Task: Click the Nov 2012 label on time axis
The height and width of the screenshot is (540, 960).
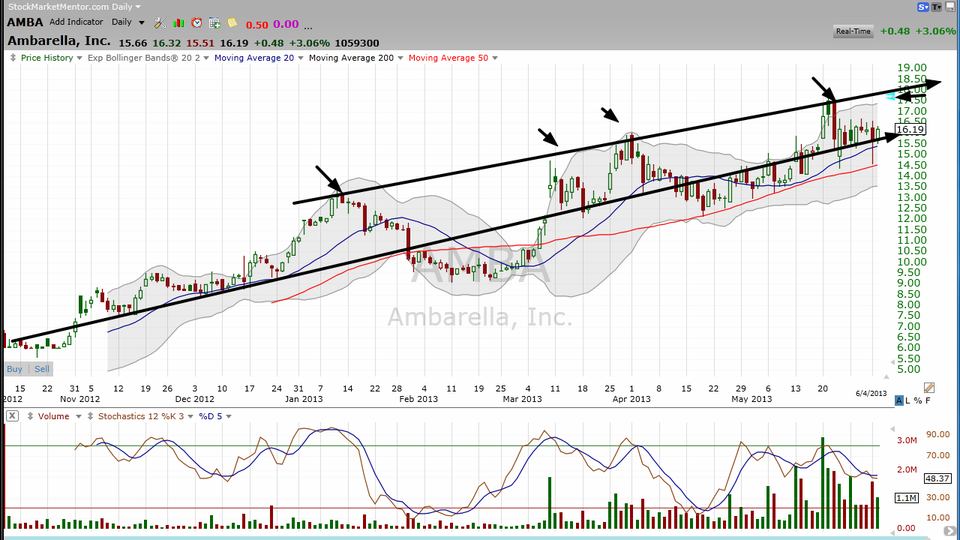Action: 80,399
